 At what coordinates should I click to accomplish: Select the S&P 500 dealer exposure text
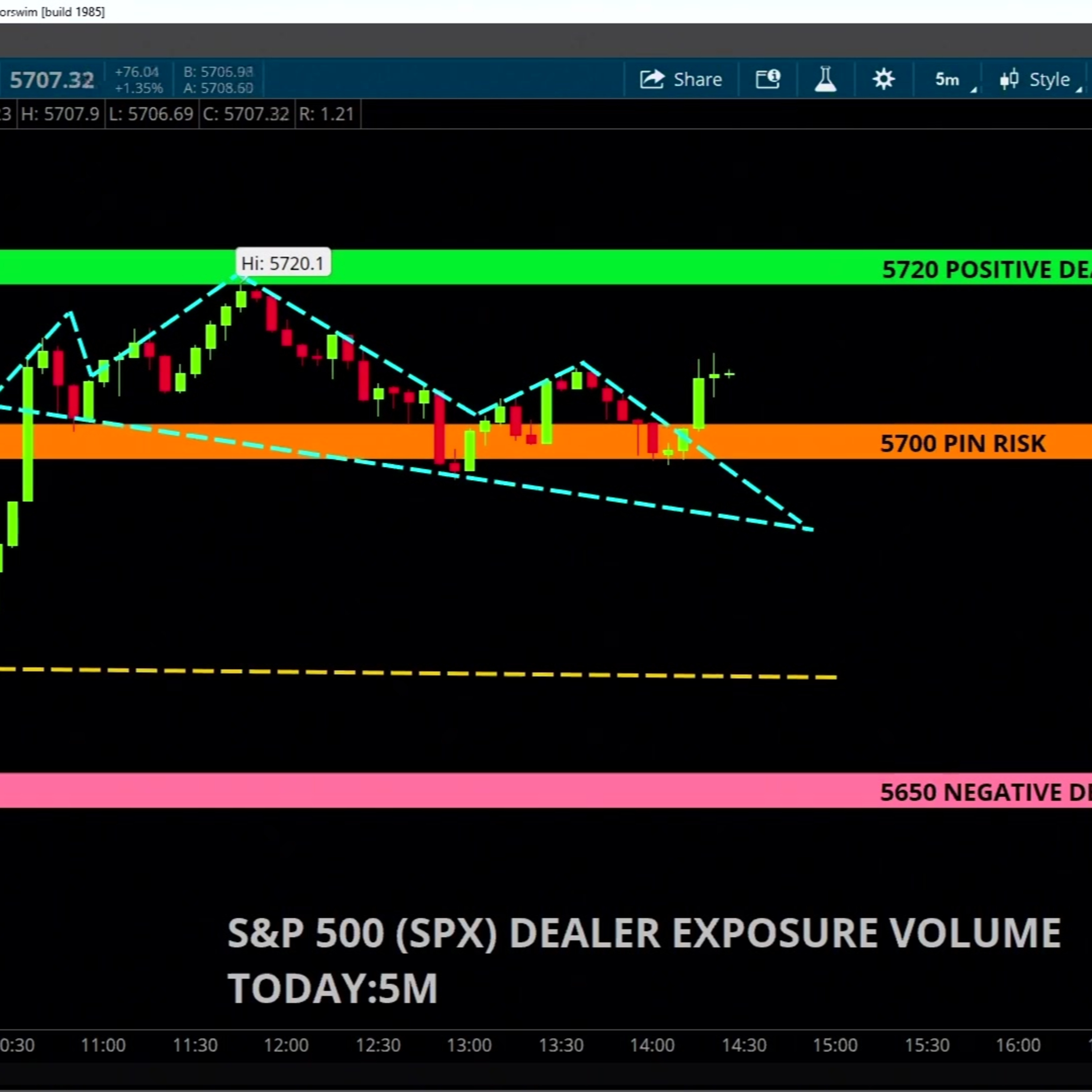(x=644, y=960)
